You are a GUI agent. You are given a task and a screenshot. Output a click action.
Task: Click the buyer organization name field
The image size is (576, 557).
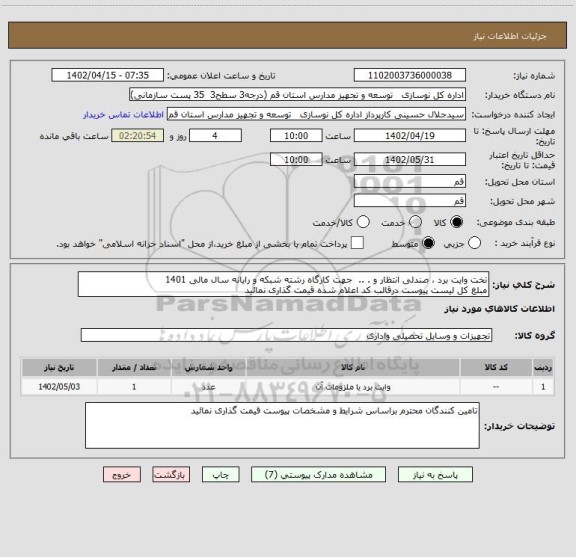point(298,95)
